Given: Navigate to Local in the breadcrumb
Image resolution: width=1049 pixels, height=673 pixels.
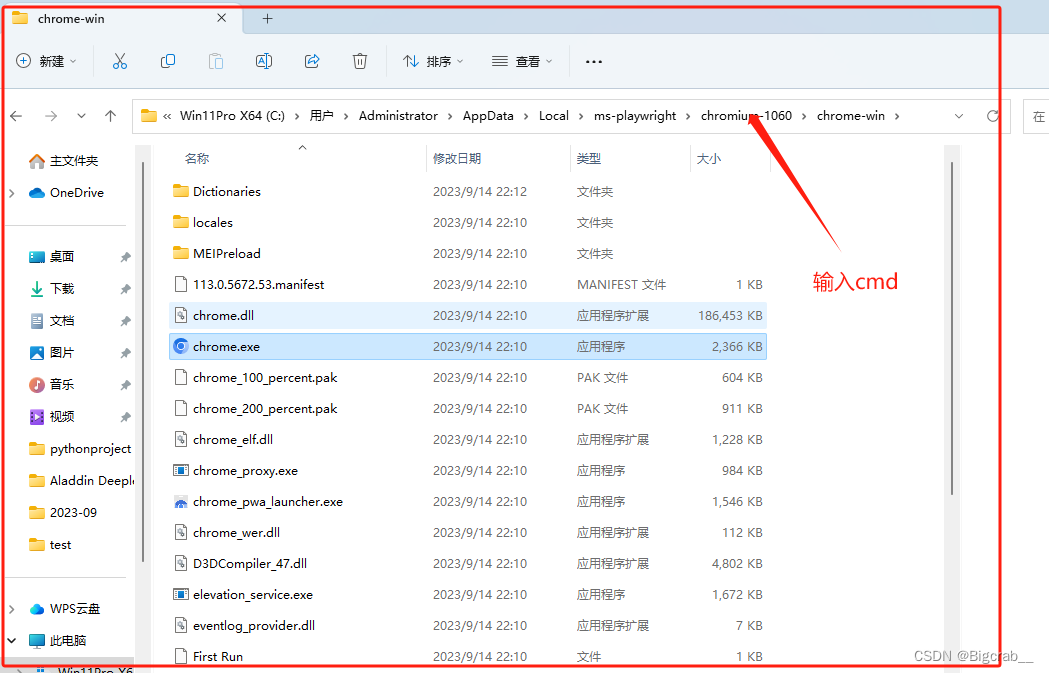Looking at the screenshot, I should click(554, 116).
